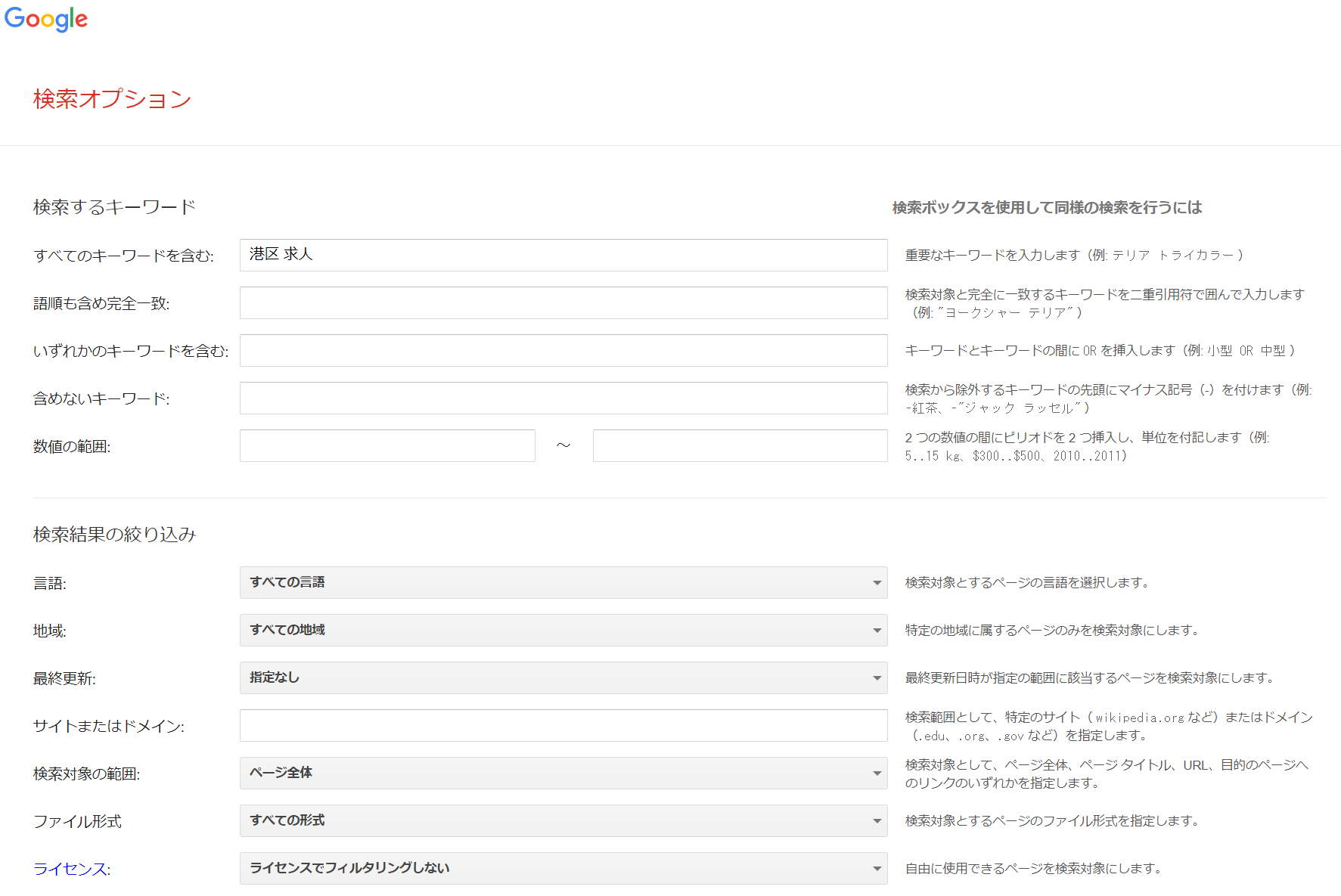Click the hint 自由に使用できるページを検索対象にします
1341x896 pixels.
(1034, 868)
